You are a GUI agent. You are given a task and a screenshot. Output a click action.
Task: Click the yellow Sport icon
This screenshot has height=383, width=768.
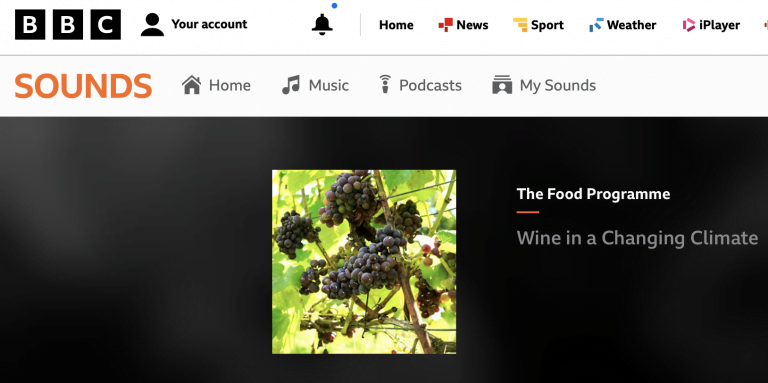(520, 24)
